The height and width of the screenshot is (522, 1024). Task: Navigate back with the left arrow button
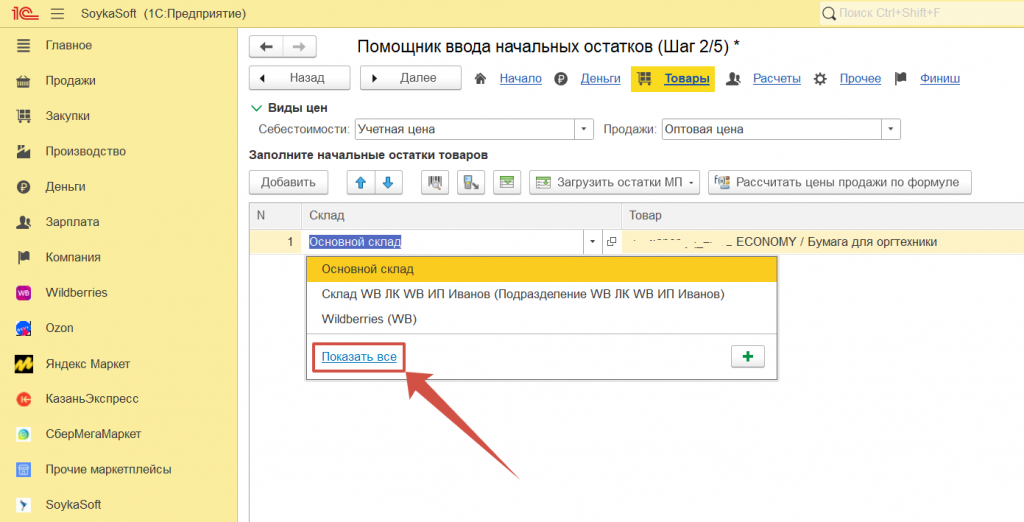(265, 46)
